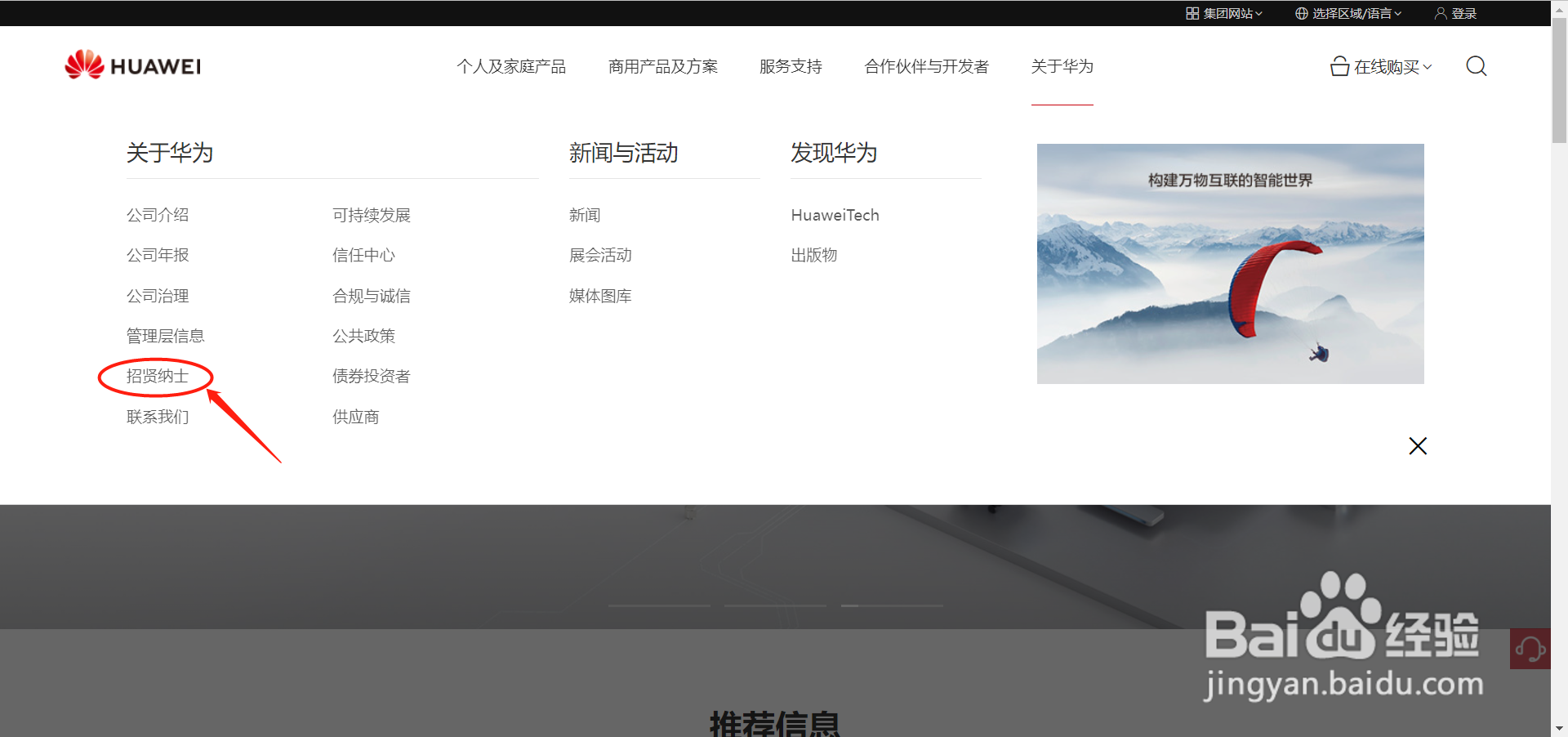
Task: Select 关于华为 nav menu item
Action: click(x=1062, y=66)
